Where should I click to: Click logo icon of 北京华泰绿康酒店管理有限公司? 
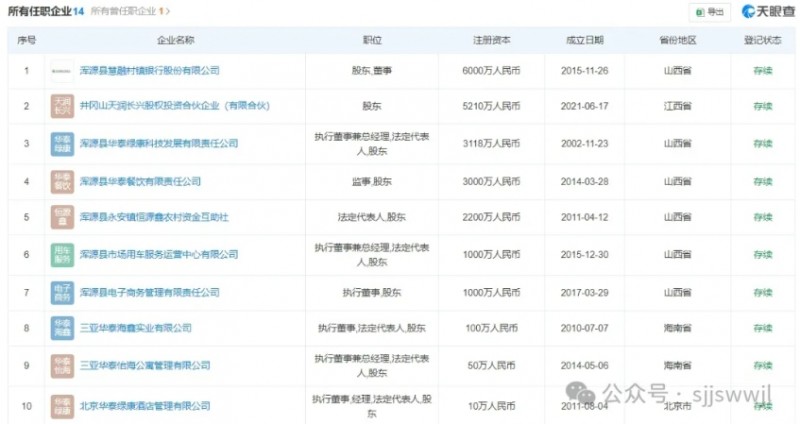(x=62, y=406)
